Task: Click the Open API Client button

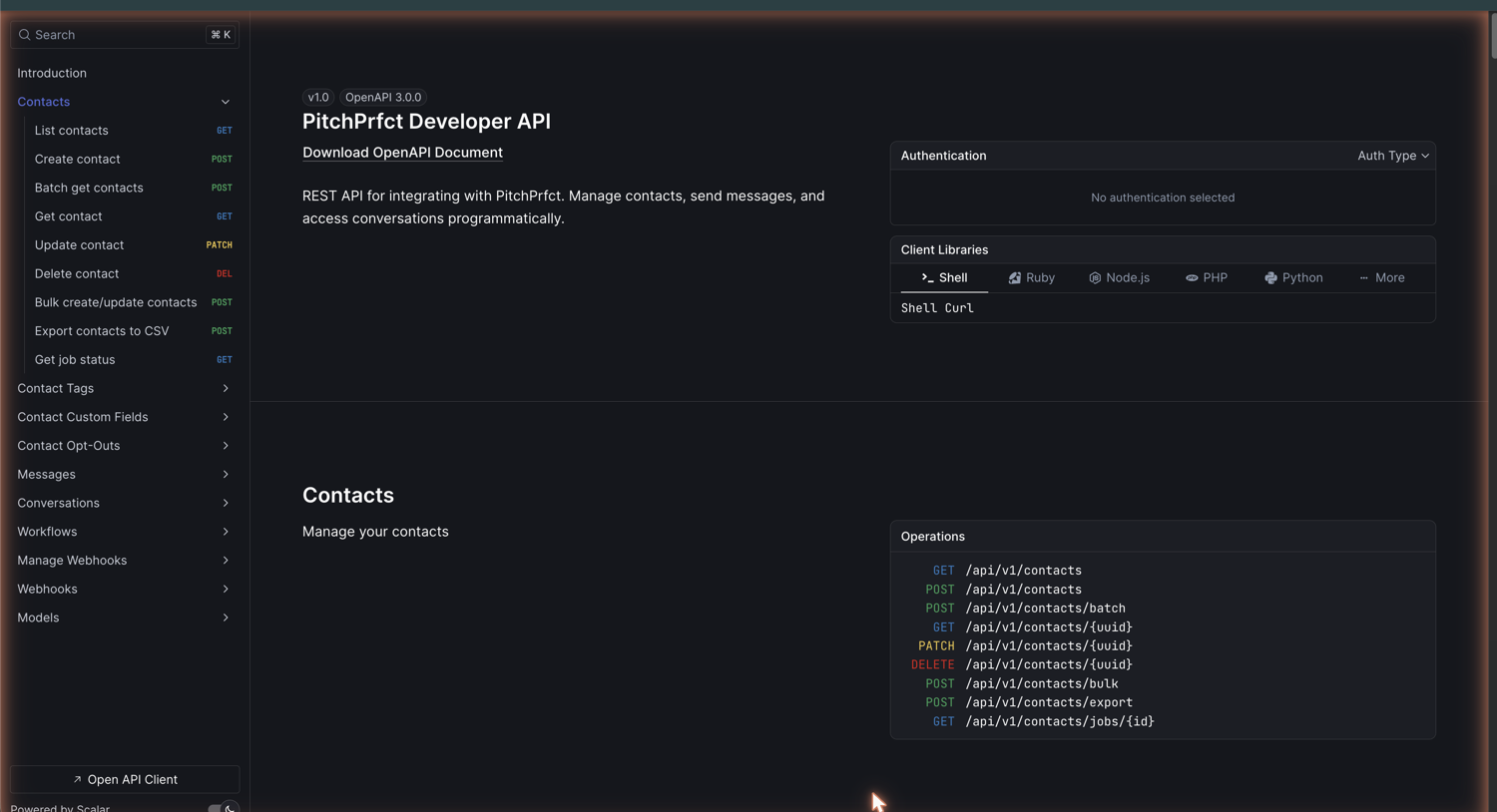Action: 125,779
